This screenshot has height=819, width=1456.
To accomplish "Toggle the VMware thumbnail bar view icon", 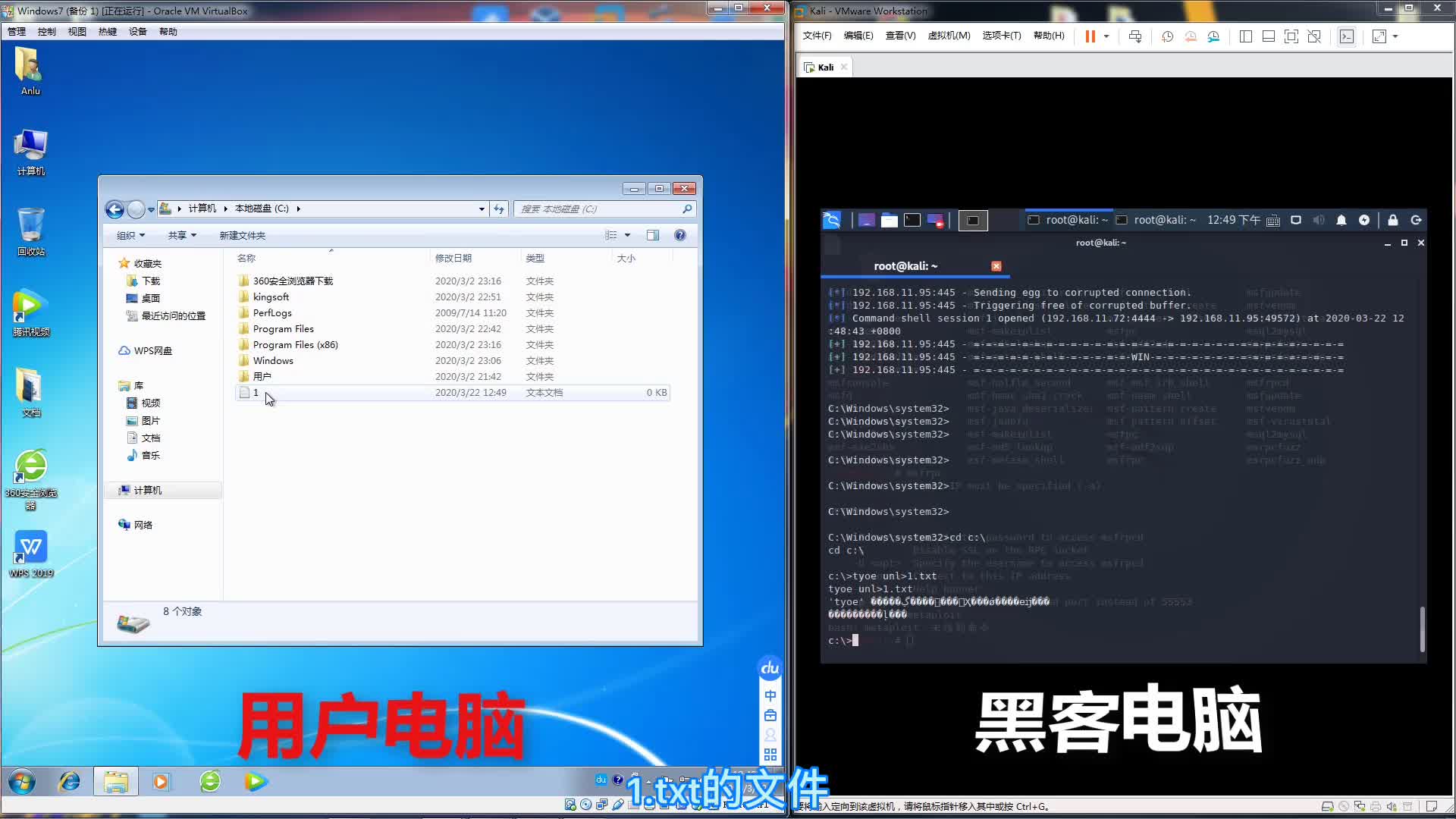I will tap(1268, 36).
